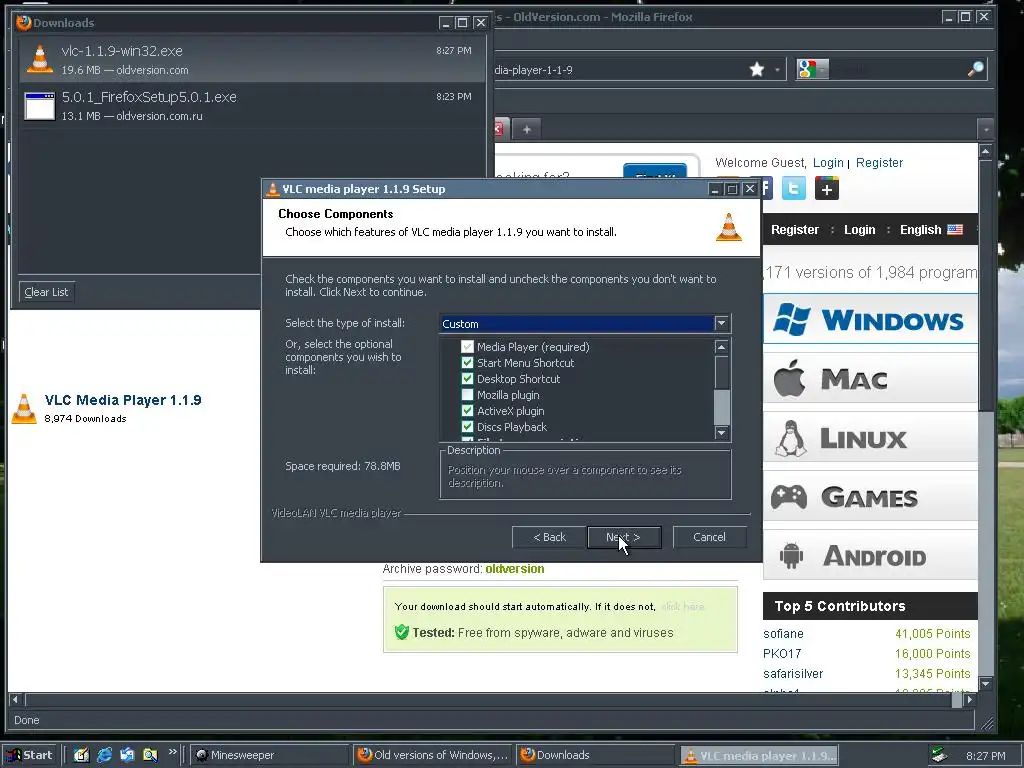Click Back in the VLC setup
Screen dimensions: 1024x768
(549, 537)
